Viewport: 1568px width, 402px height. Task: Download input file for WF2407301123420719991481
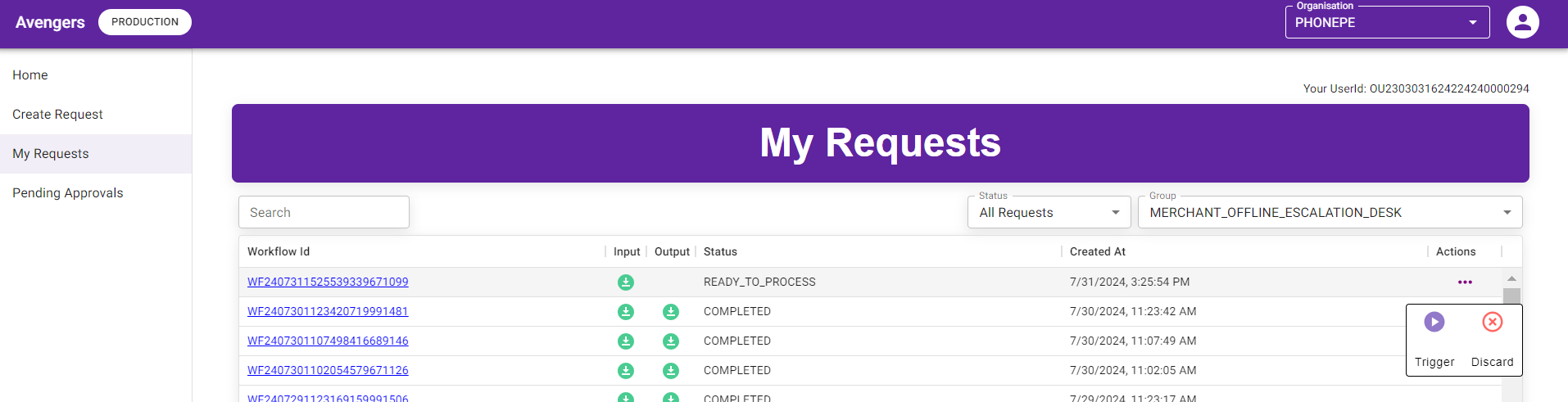[626, 312]
